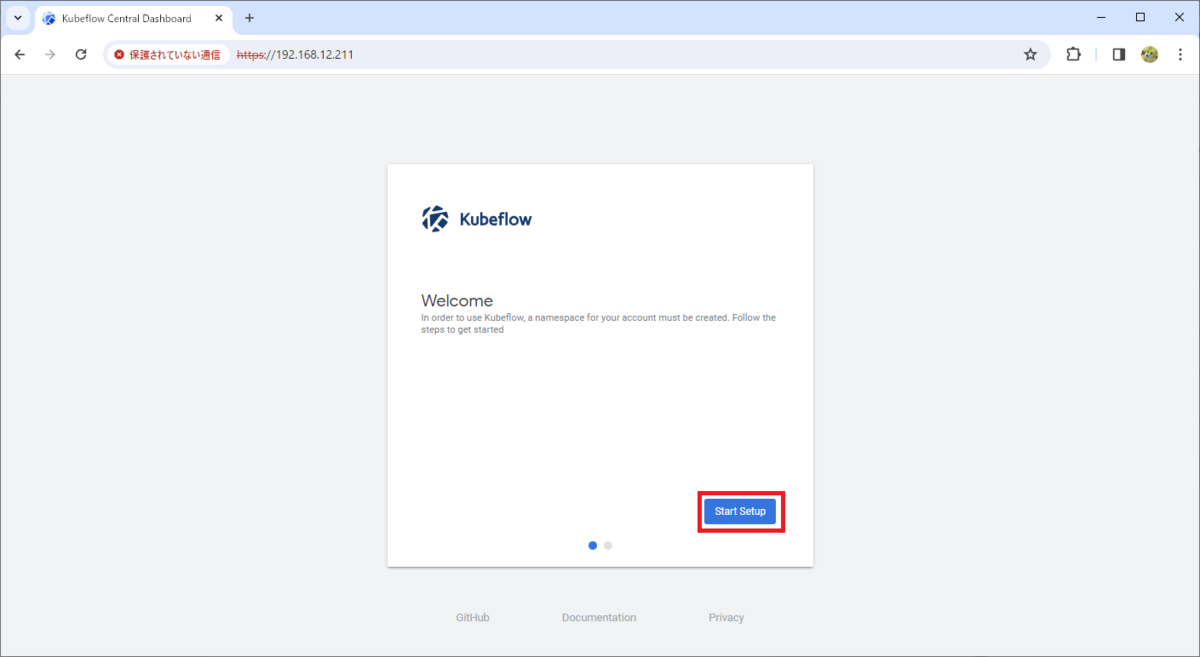Bookmark this page with star icon

point(1030,55)
